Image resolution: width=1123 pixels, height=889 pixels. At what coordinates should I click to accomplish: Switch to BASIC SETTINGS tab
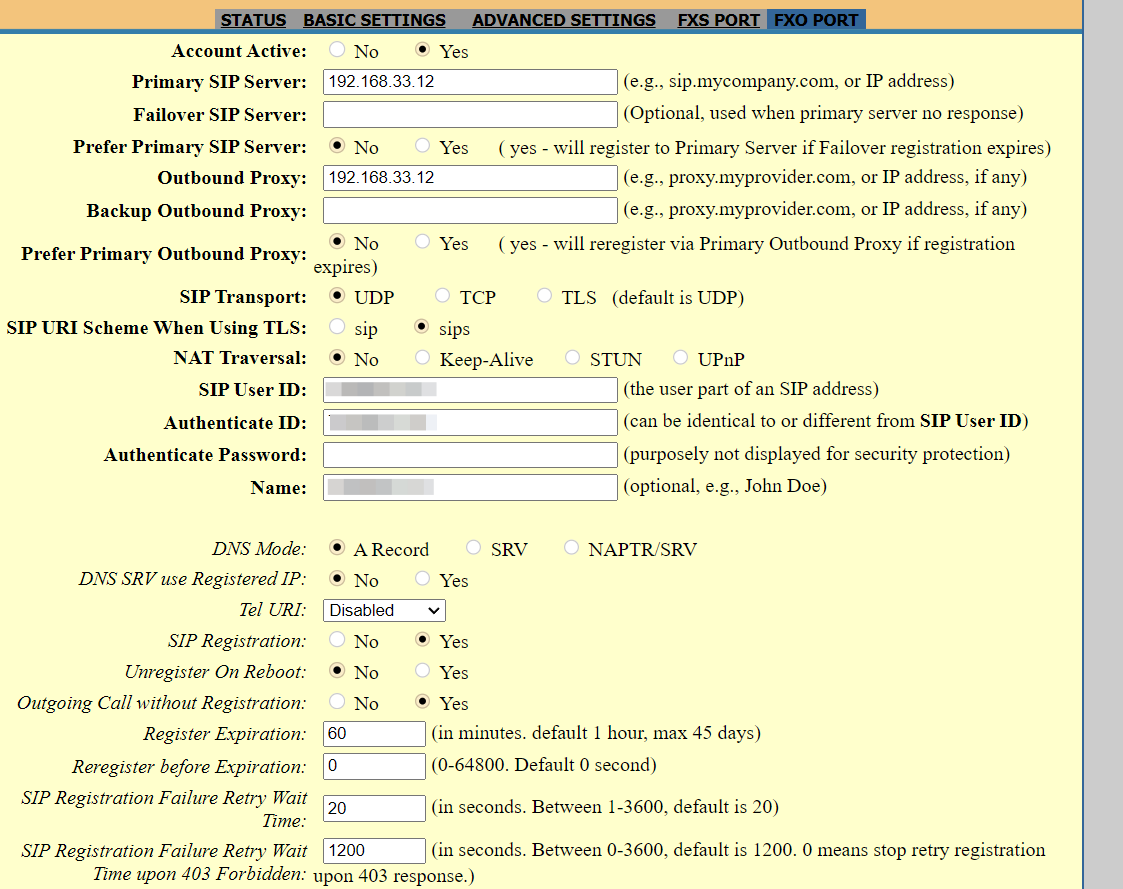tap(374, 20)
